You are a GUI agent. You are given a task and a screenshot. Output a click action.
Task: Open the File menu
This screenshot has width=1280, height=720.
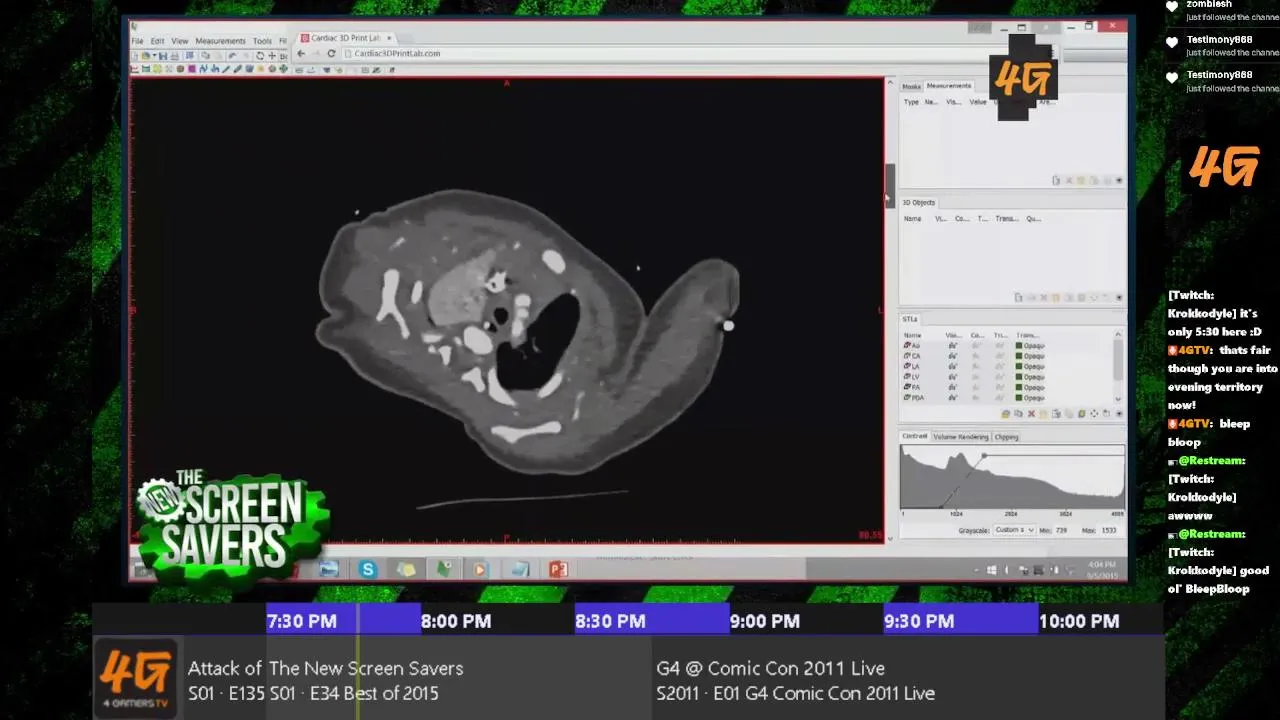point(137,41)
